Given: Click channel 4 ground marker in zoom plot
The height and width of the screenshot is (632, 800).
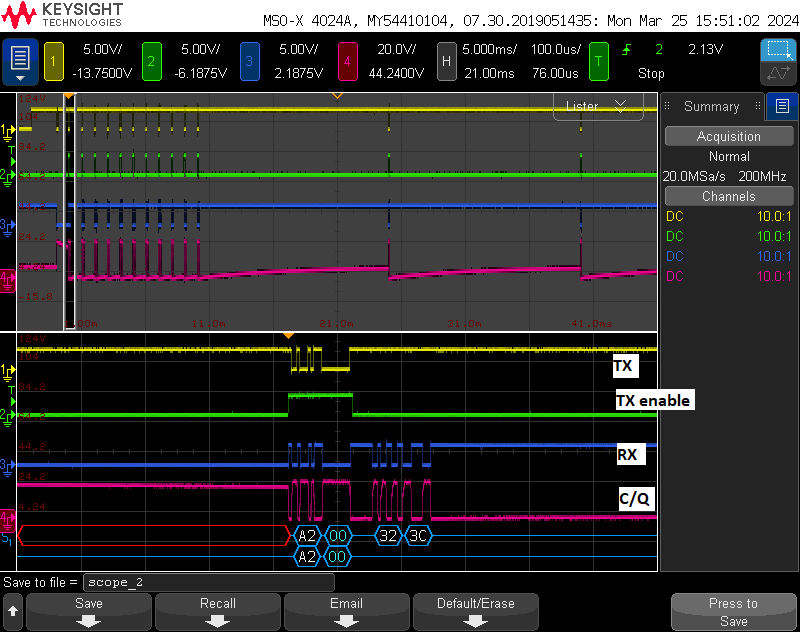Looking at the screenshot, I should (x=8, y=521).
